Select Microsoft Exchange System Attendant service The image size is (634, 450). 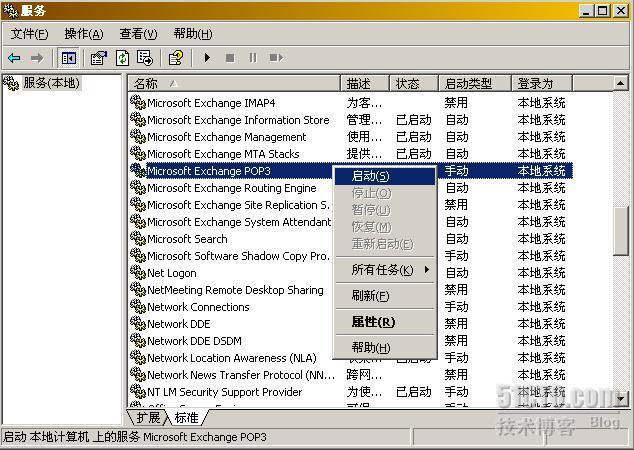coord(239,222)
